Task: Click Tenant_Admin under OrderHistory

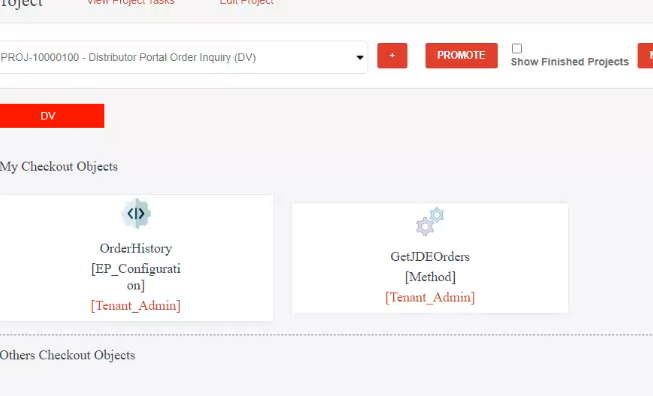Action: (136, 306)
